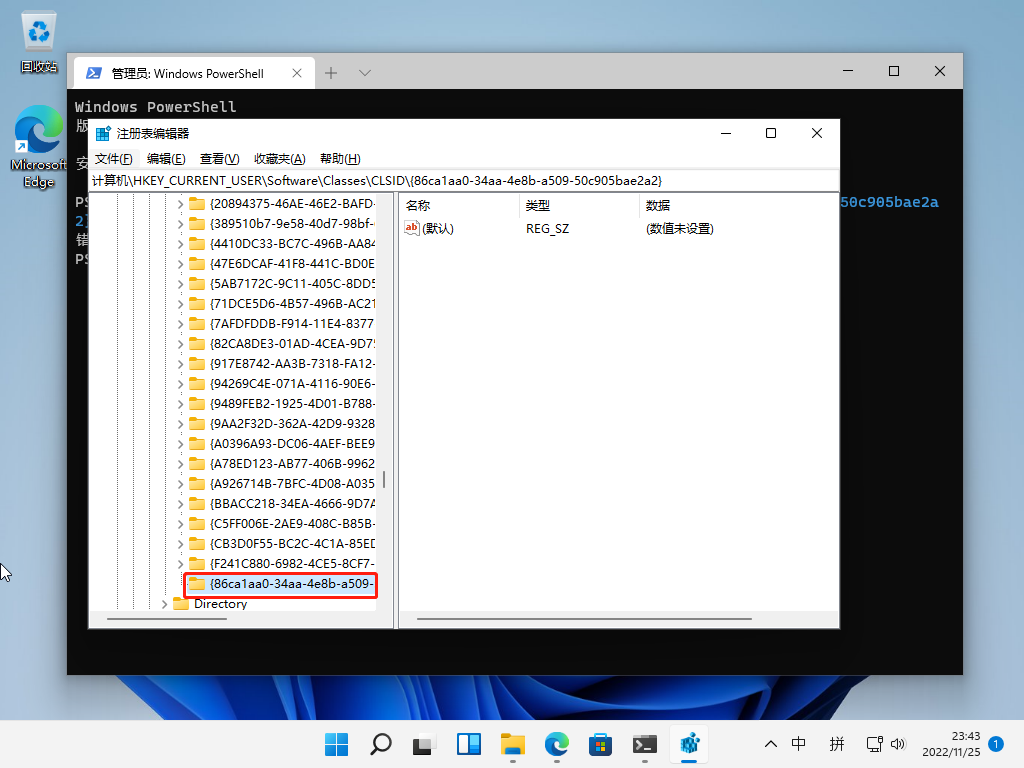Open the 编辑(E) menu
Screen dimensions: 1024x768
166,159
